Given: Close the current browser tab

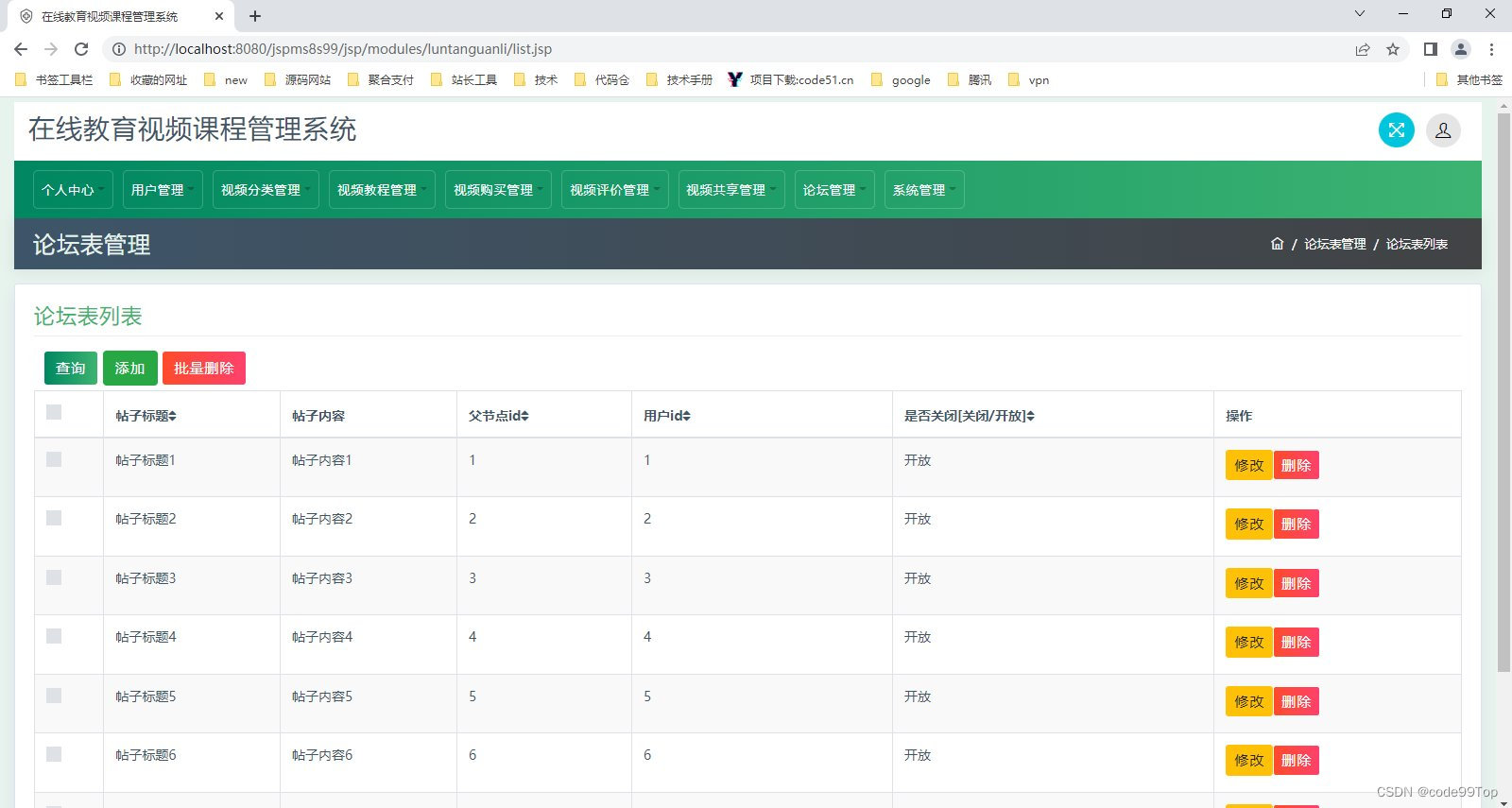Looking at the screenshot, I should point(219,16).
